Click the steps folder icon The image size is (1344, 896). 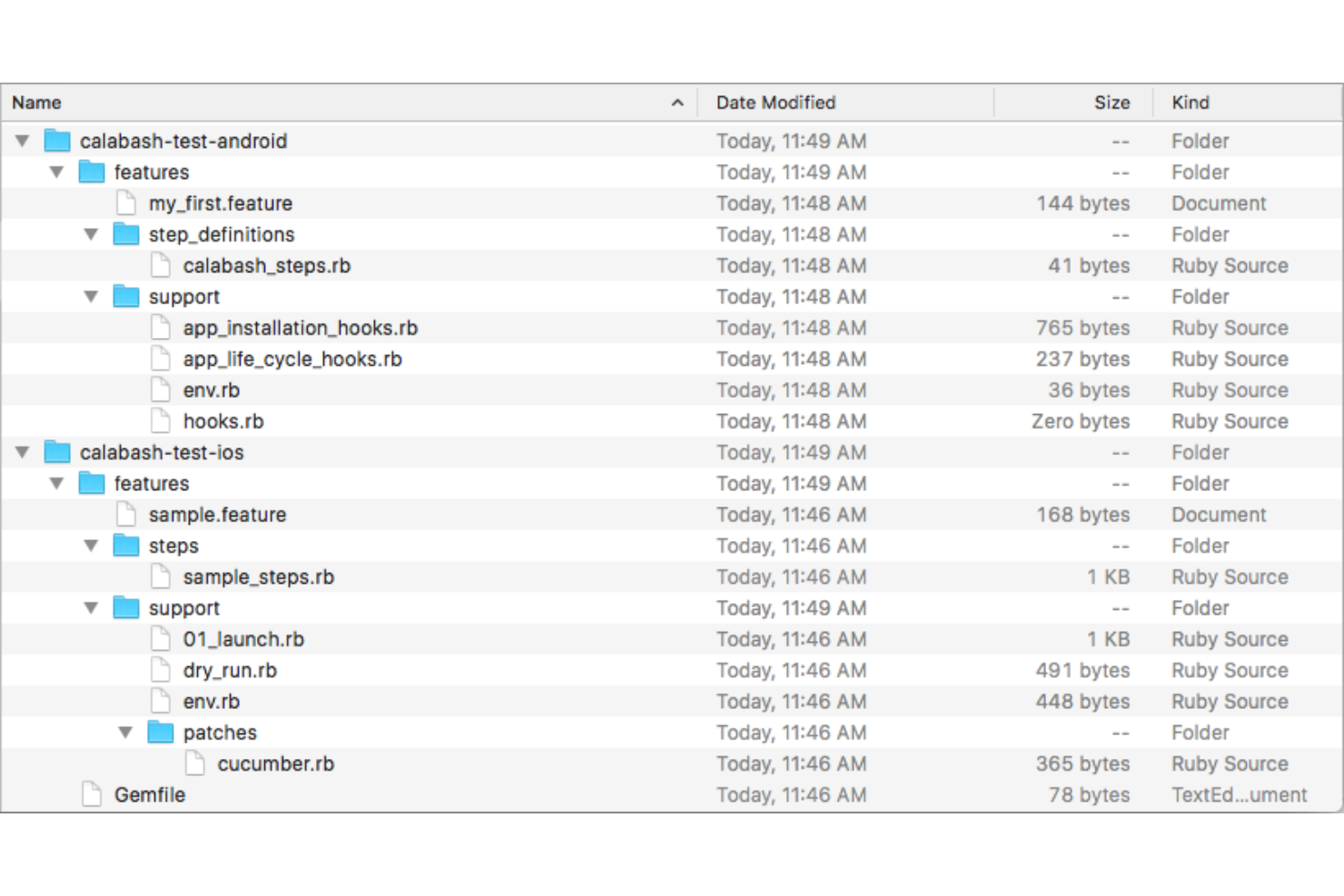pyautogui.click(x=126, y=546)
